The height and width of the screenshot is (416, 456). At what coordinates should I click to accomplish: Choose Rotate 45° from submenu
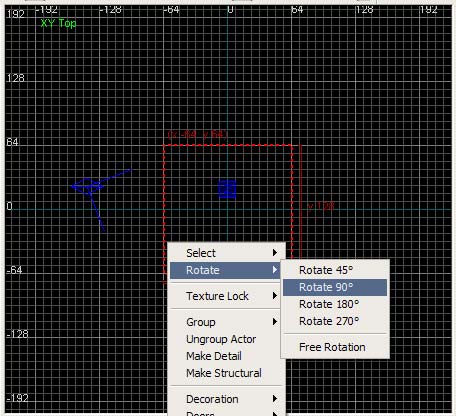pos(335,270)
